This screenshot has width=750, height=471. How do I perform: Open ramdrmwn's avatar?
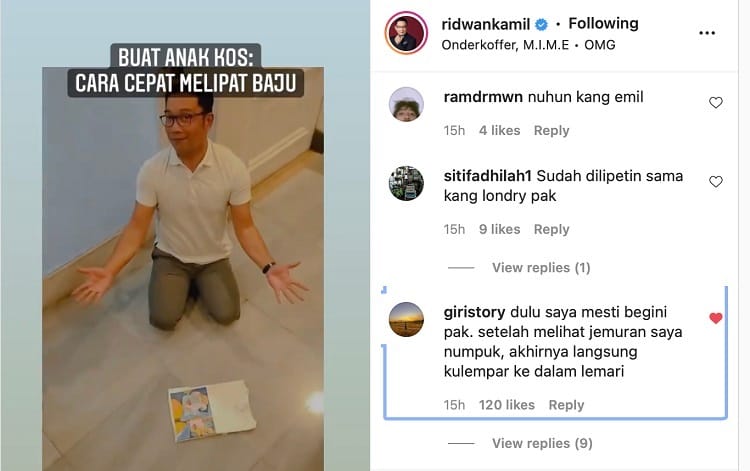(x=406, y=104)
